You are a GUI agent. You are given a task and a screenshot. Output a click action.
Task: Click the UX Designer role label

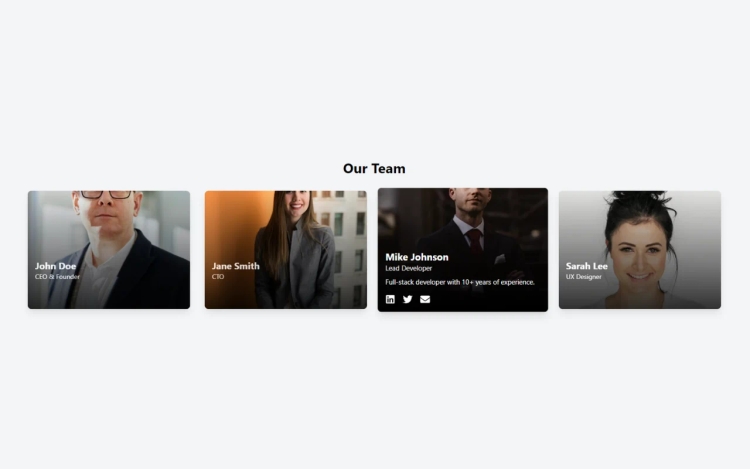click(584, 277)
